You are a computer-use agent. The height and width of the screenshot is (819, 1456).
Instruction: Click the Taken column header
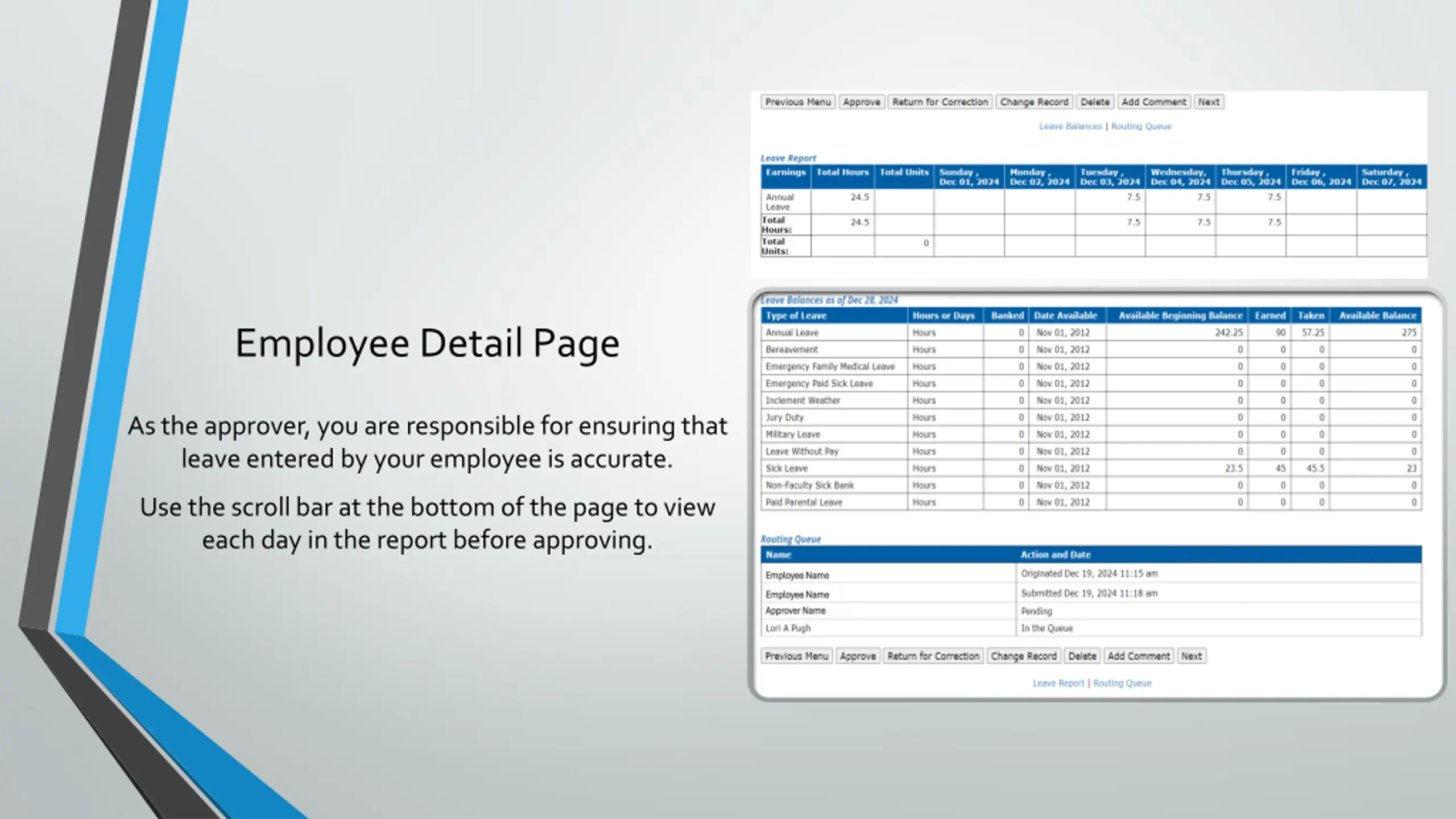point(1311,316)
